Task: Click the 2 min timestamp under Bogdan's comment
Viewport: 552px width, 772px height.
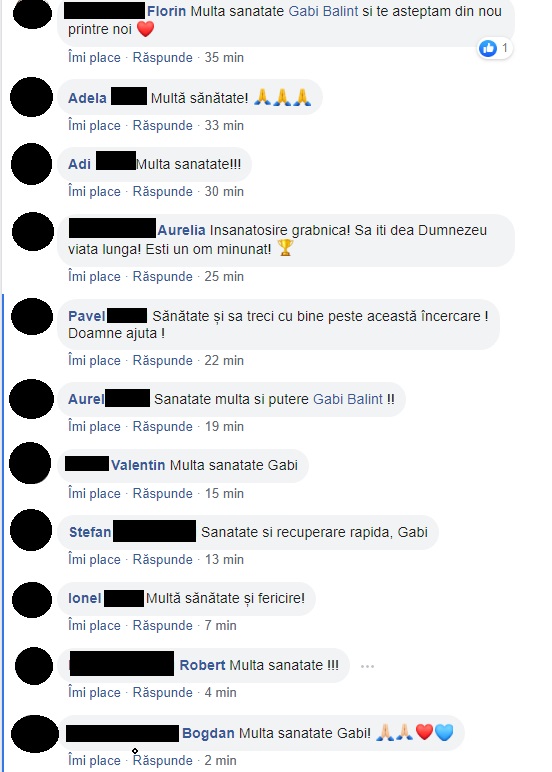Action: click(x=220, y=760)
